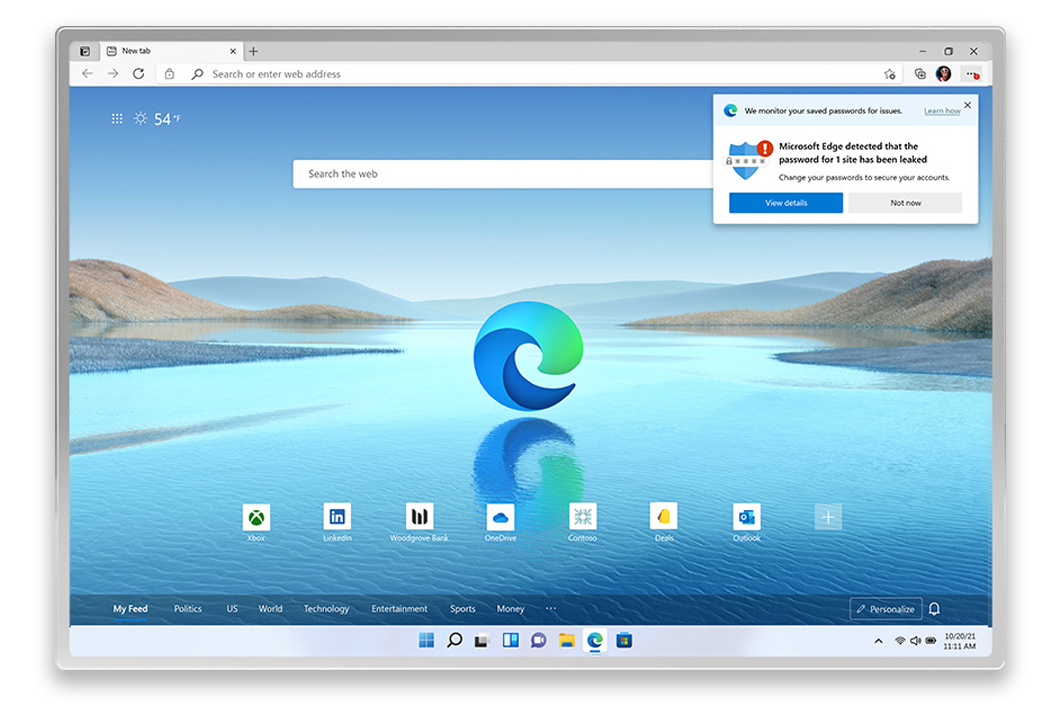Follow the Learn how link

(x=942, y=111)
